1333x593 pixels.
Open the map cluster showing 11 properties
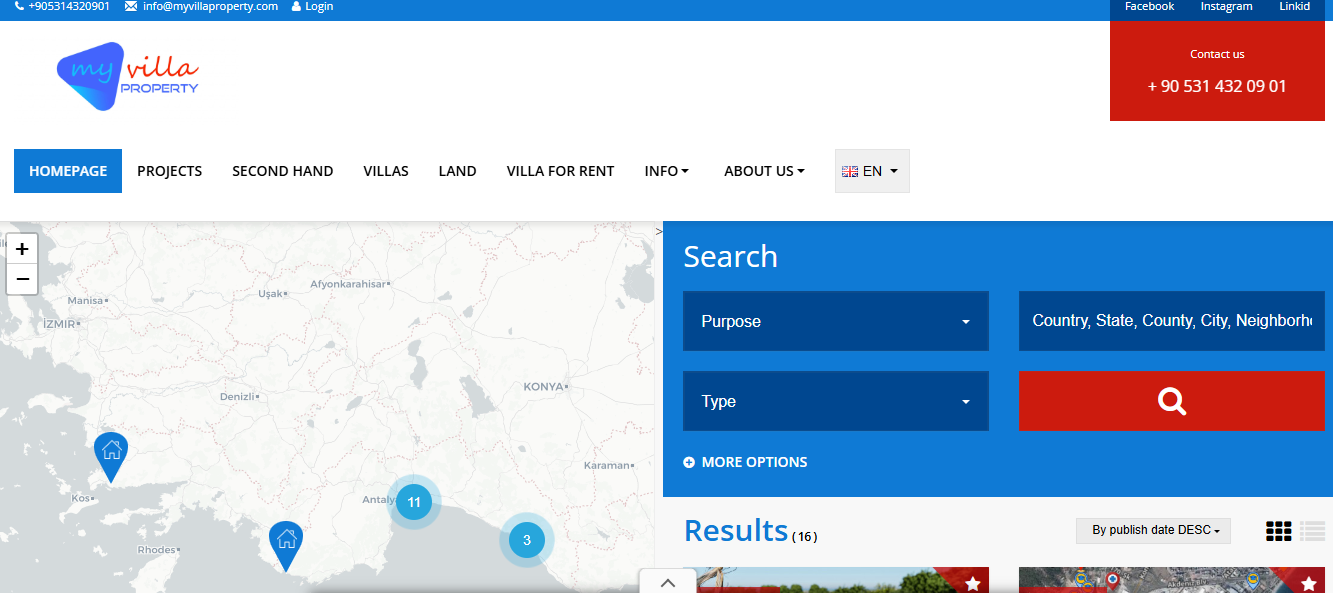tap(414, 502)
